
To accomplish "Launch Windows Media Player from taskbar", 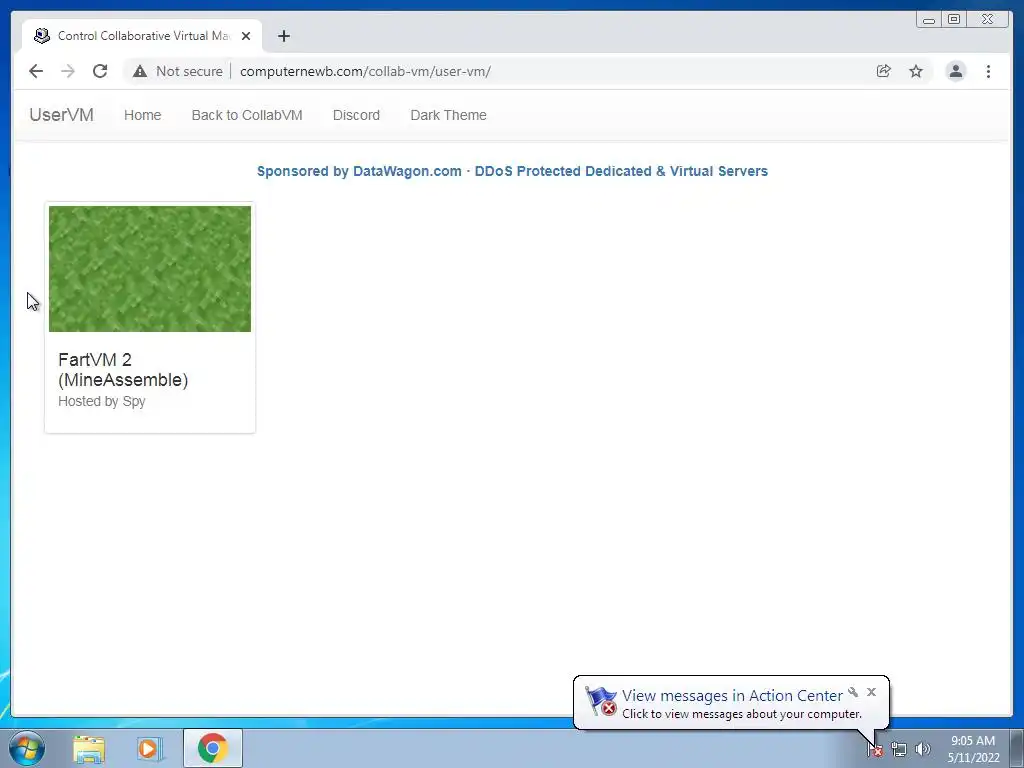I will pyautogui.click(x=150, y=748).
